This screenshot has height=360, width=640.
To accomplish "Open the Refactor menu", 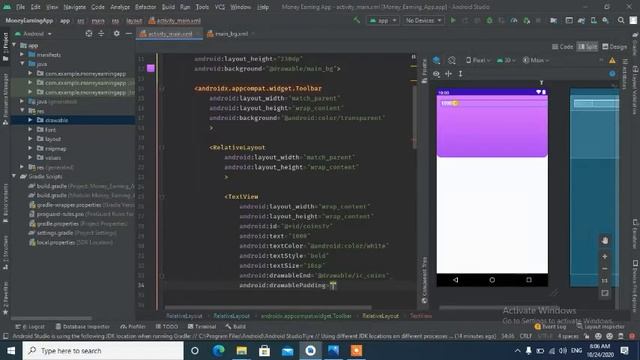I will coord(146,7).
